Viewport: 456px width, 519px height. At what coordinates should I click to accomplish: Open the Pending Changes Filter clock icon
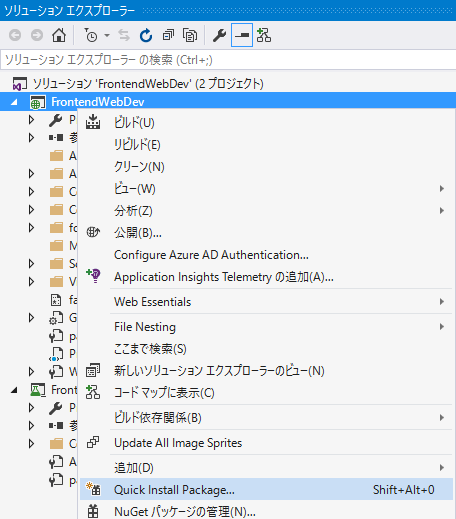(x=91, y=35)
